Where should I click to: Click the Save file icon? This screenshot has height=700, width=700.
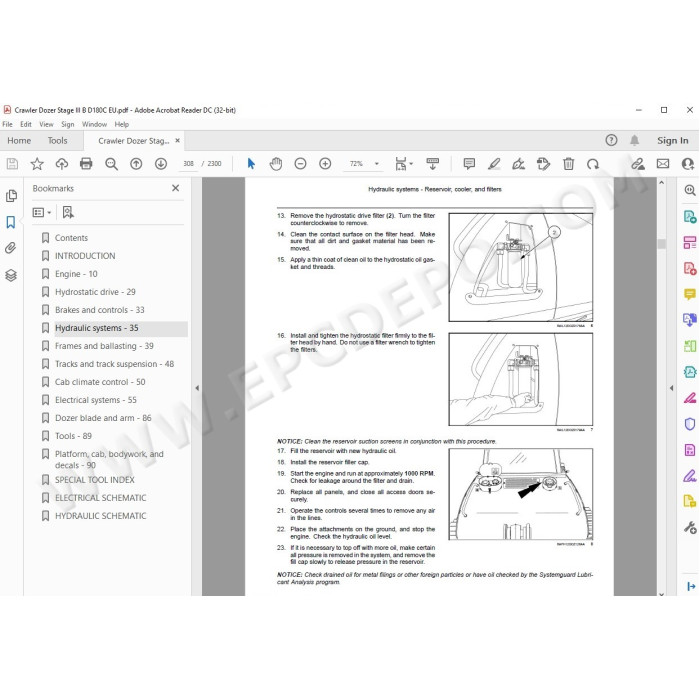(x=12, y=164)
